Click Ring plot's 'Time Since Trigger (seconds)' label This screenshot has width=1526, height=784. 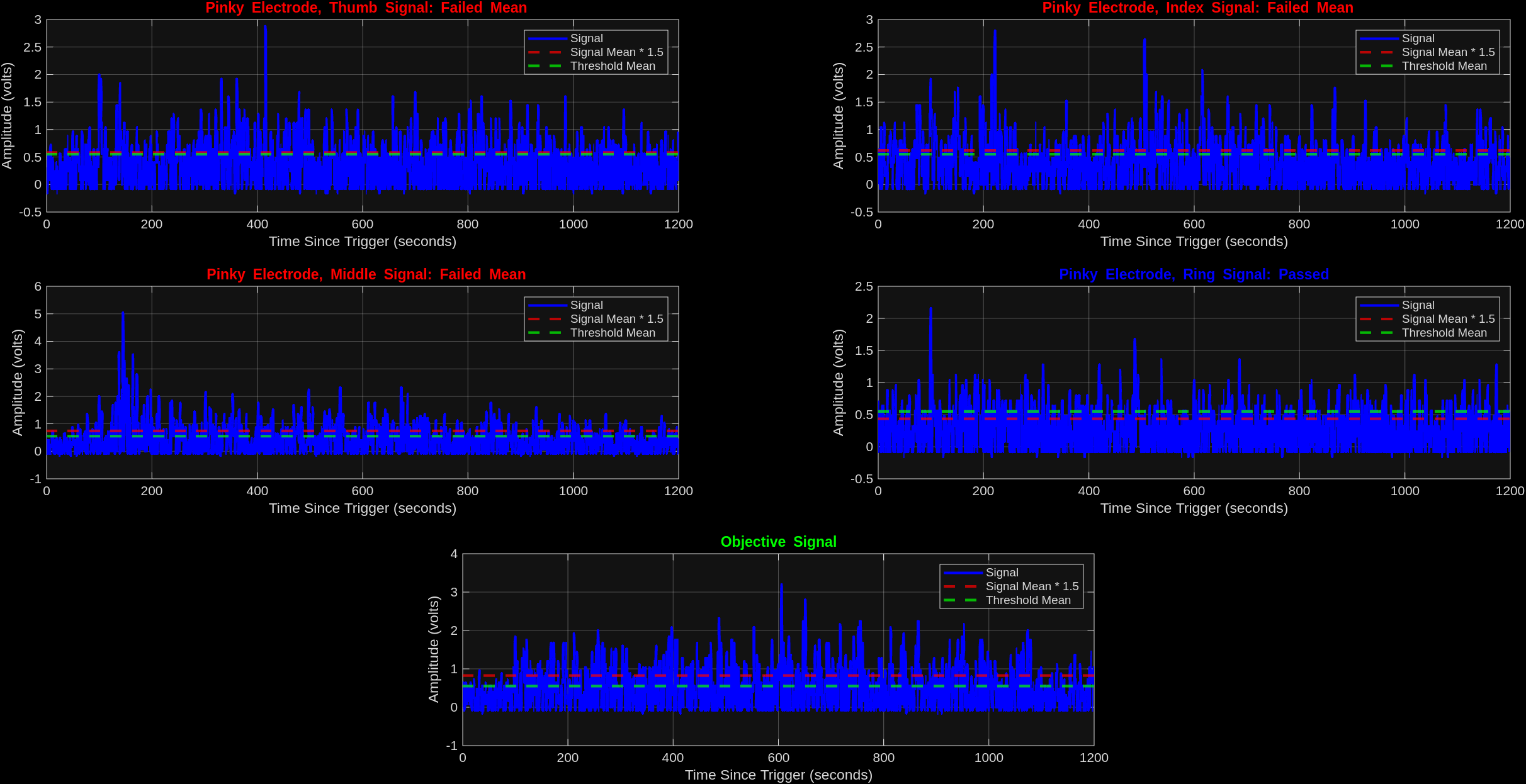tap(1194, 509)
